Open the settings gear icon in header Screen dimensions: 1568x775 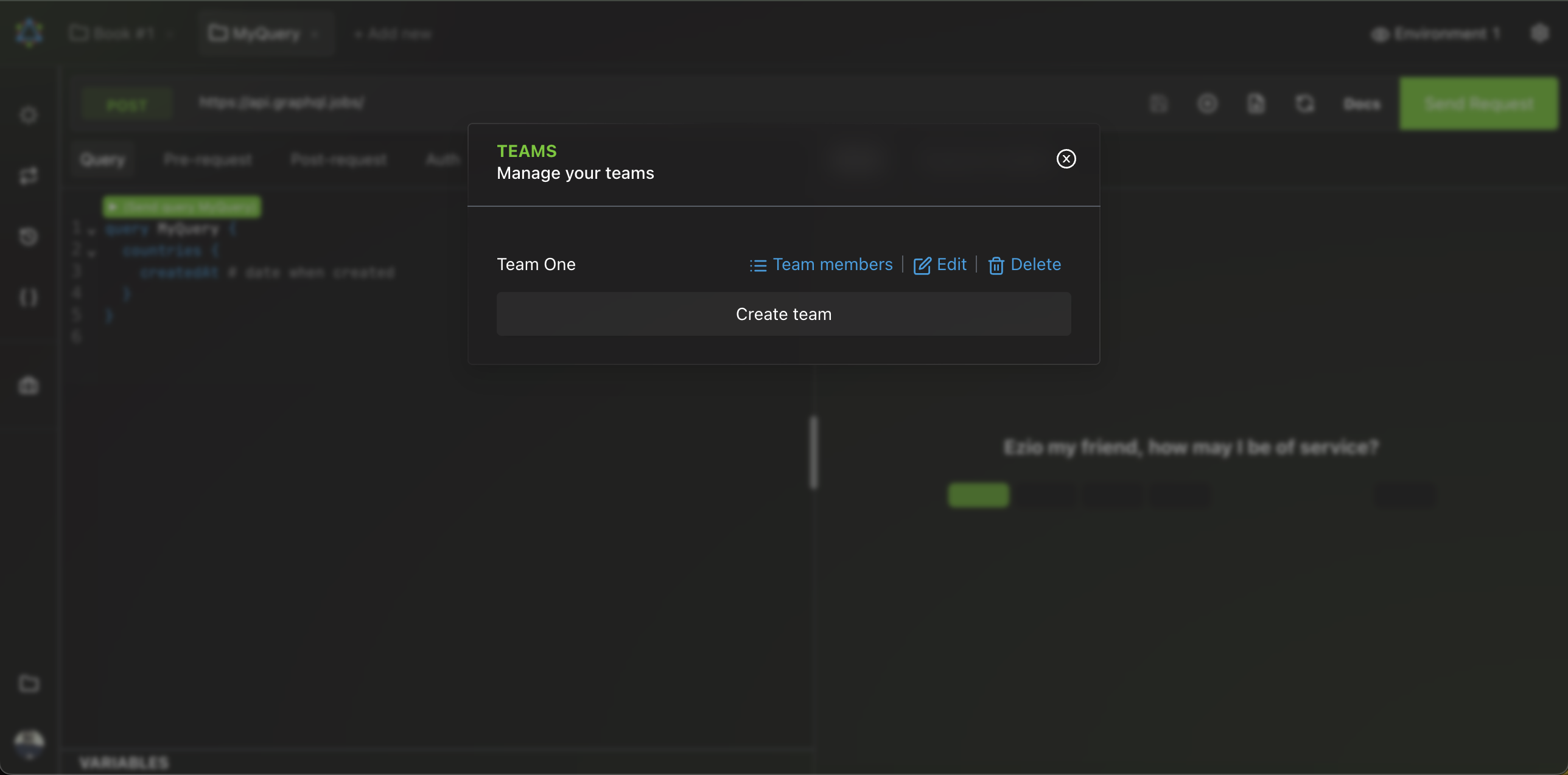click(x=1539, y=33)
